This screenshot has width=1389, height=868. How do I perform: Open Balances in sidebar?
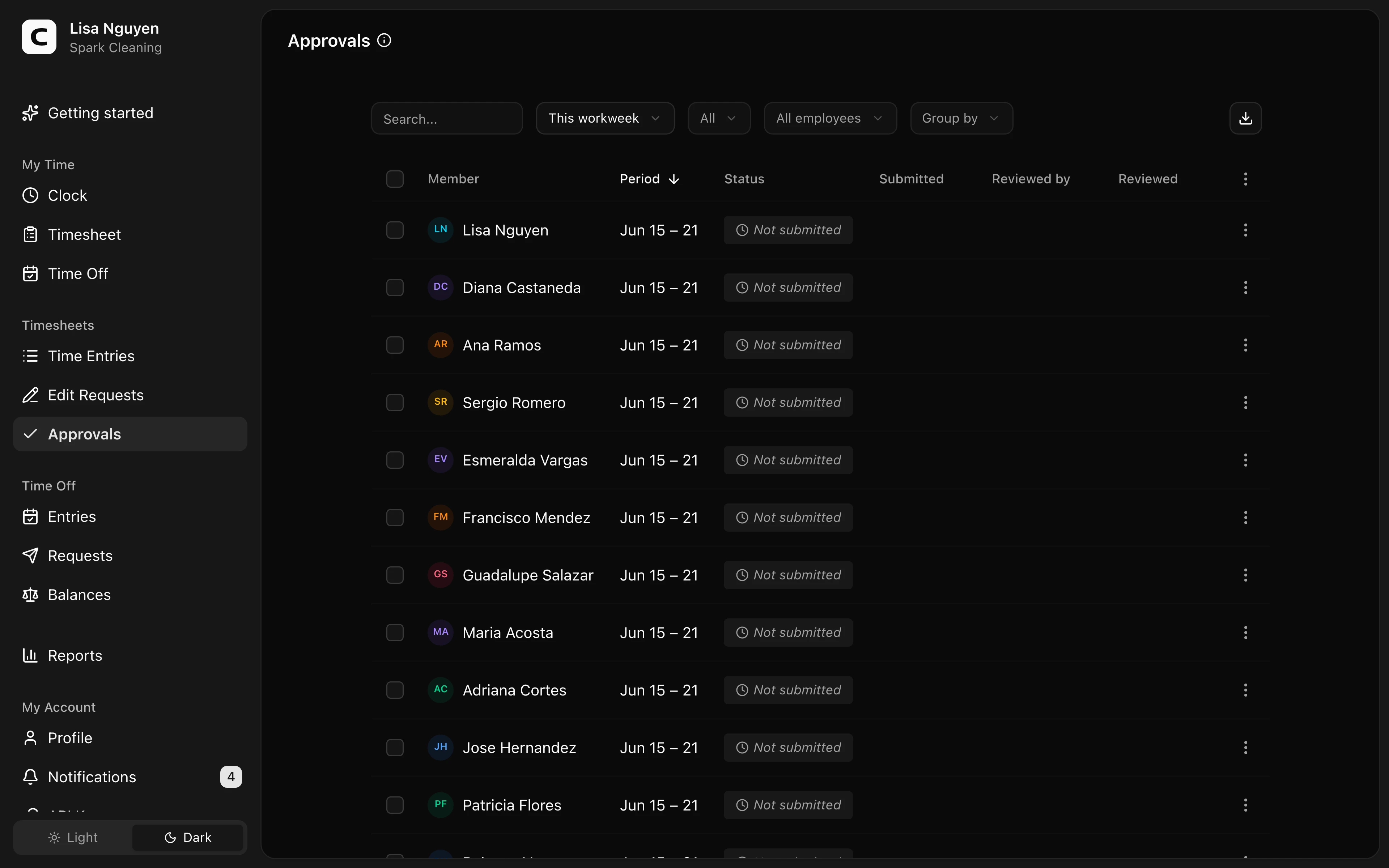click(x=130, y=595)
